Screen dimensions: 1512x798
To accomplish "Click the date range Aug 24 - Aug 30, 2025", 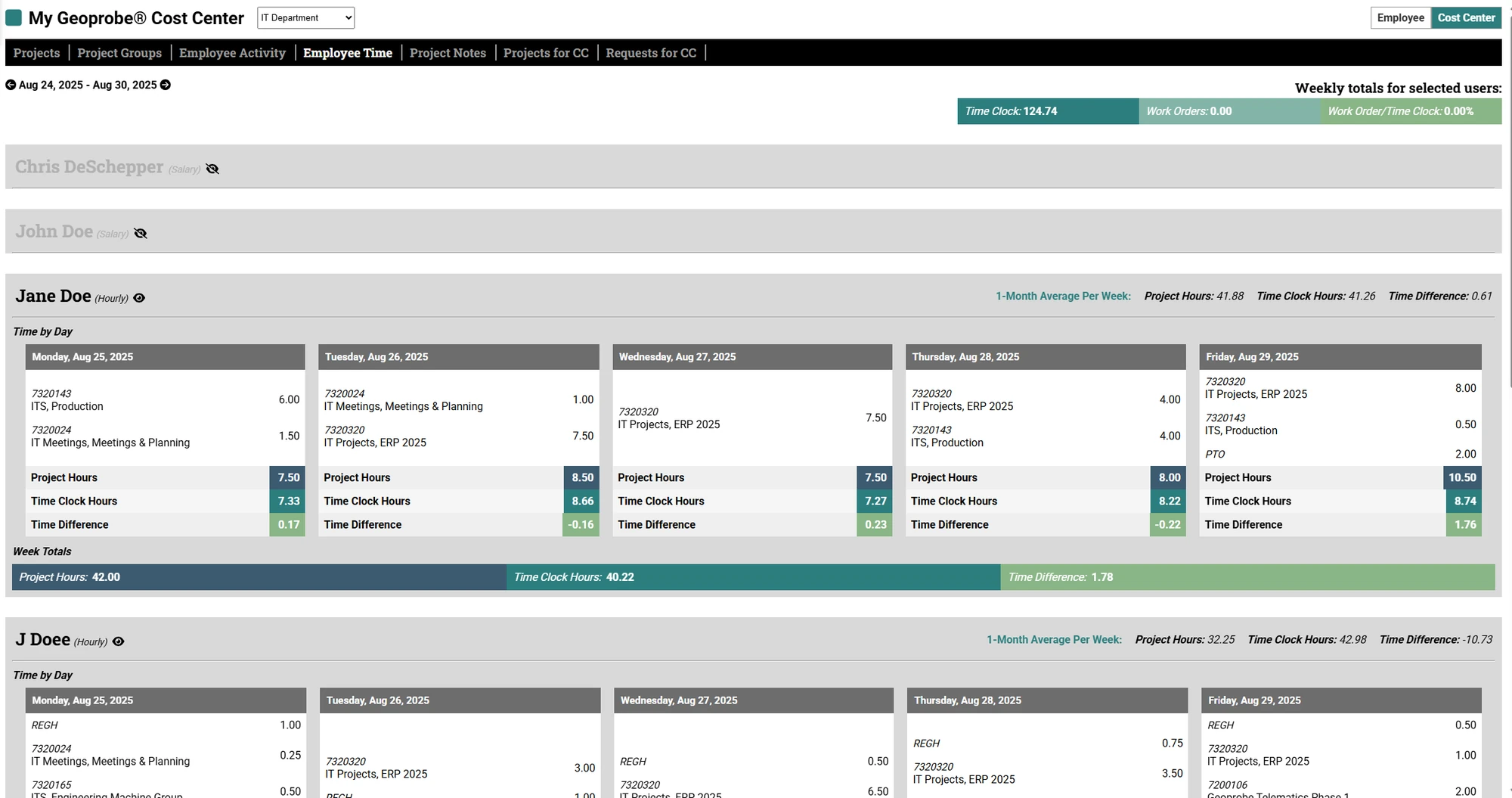I will (88, 85).
